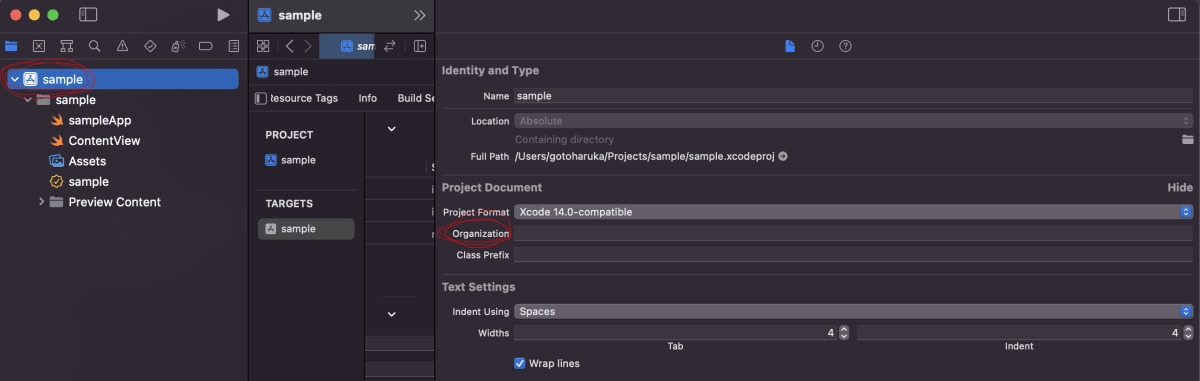Toggle the Wrap lines checkbox

coord(520,363)
